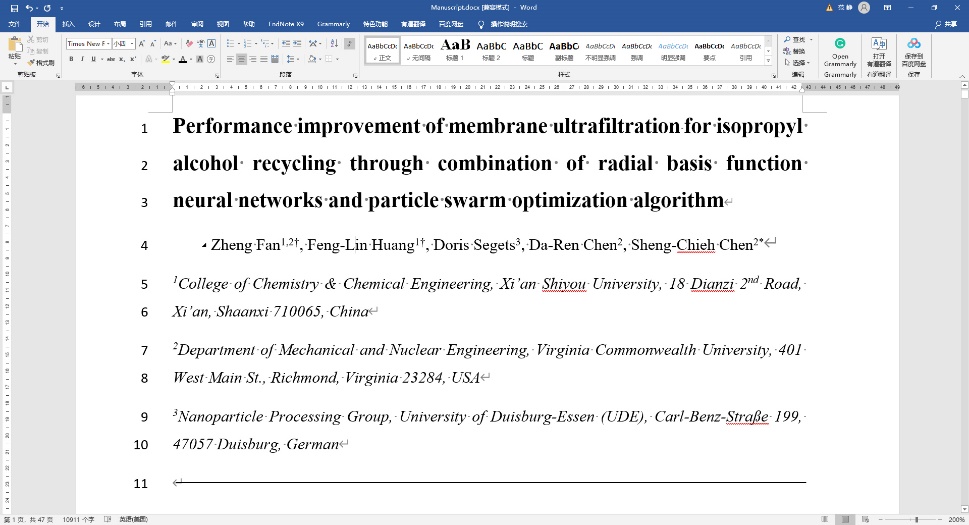Viewport: 969px width, 525px height.
Task: Toggle show paragraph marks button
Action: coord(347,44)
